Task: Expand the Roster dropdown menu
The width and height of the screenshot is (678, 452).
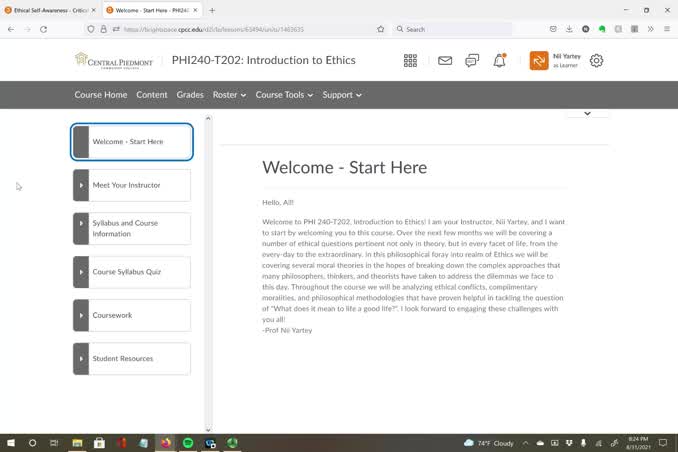Action: [x=230, y=95]
